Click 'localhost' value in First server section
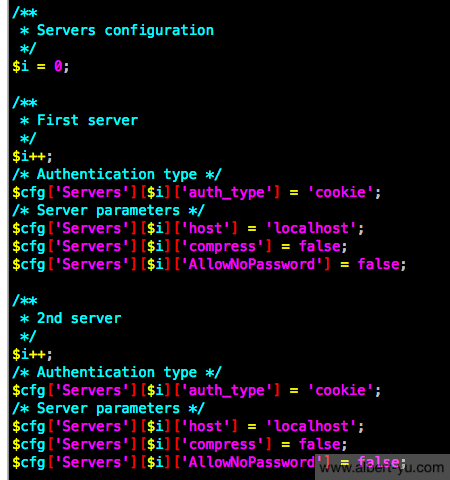This screenshot has width=450, height=480. pyautogui.click(x=311, y=228)
